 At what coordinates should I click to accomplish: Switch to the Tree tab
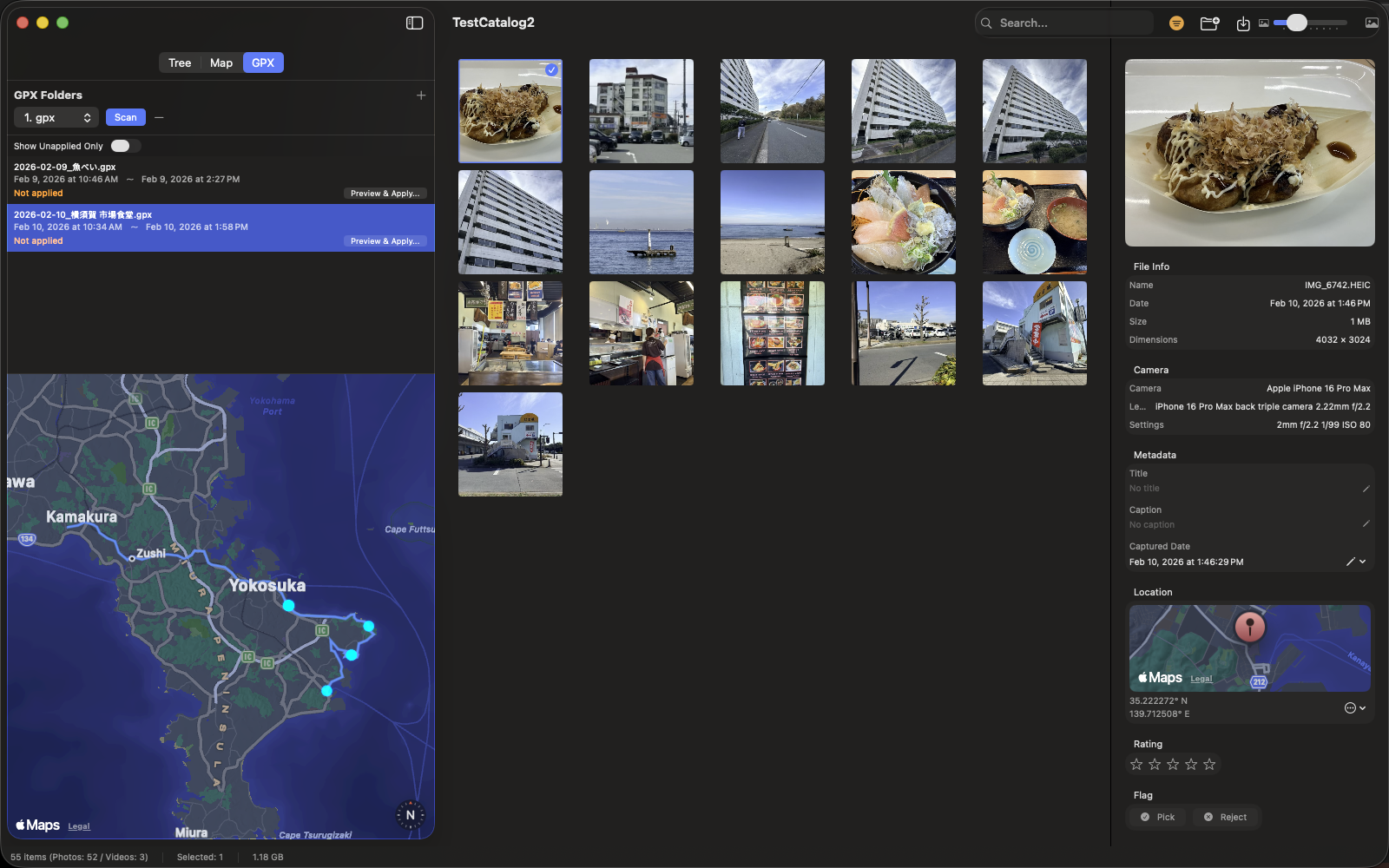(x=180, y=62)
